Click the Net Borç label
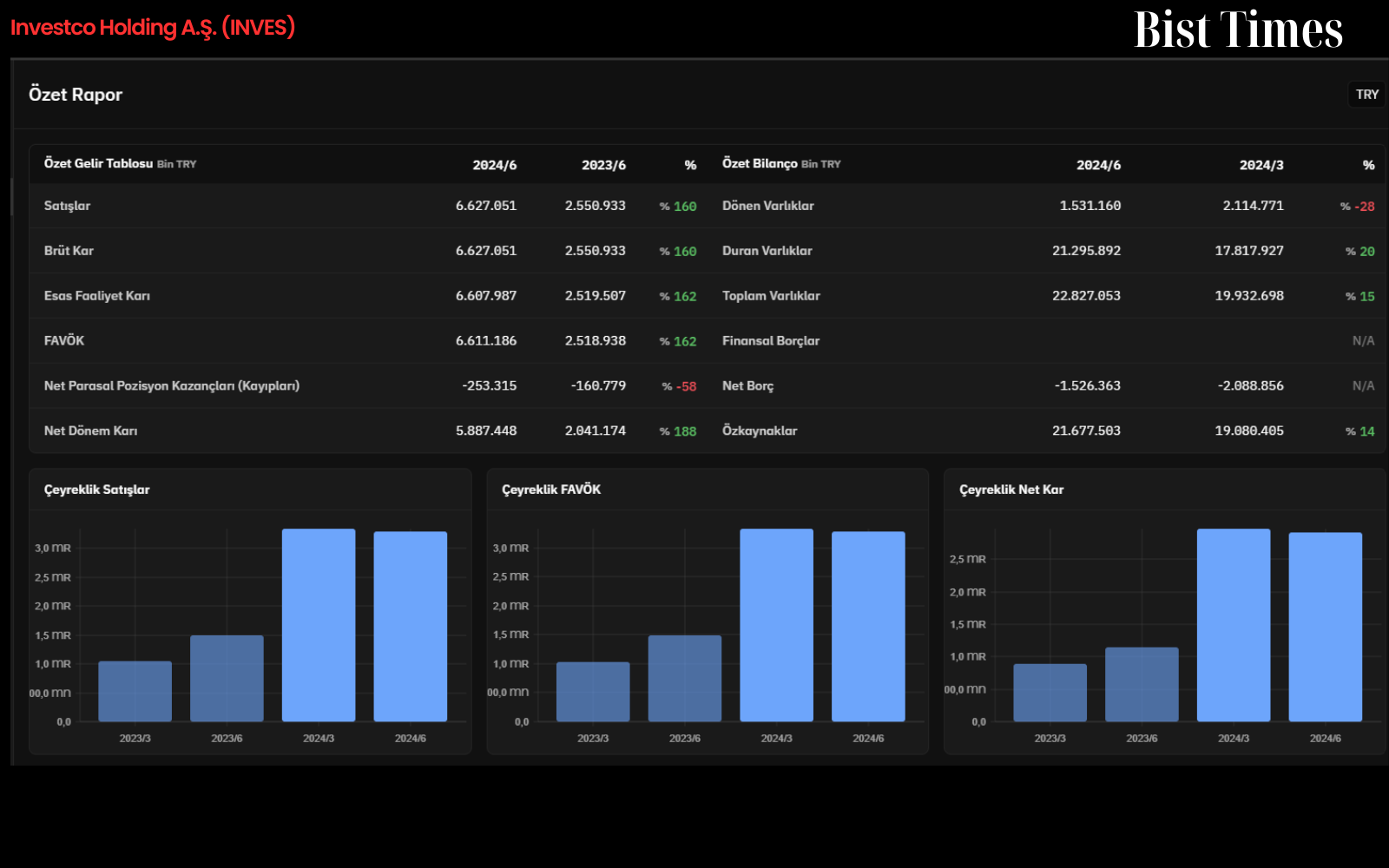 click(747, 385)
